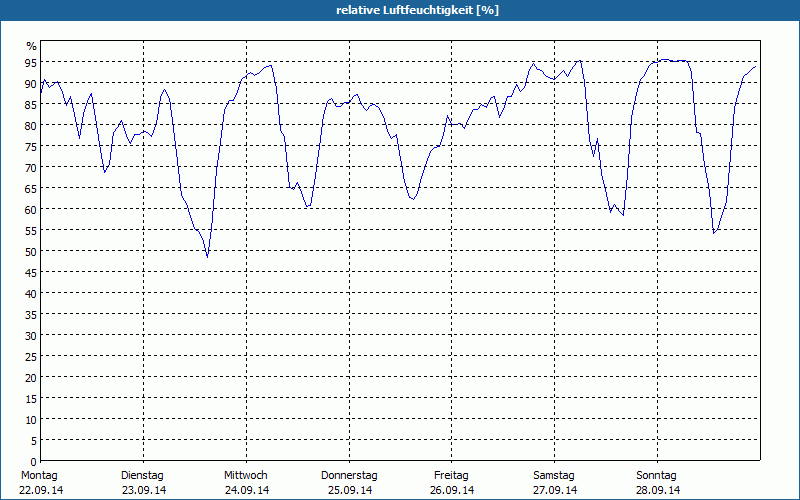
Task: Click the y-axis value '60'
Action: (31, 210)
